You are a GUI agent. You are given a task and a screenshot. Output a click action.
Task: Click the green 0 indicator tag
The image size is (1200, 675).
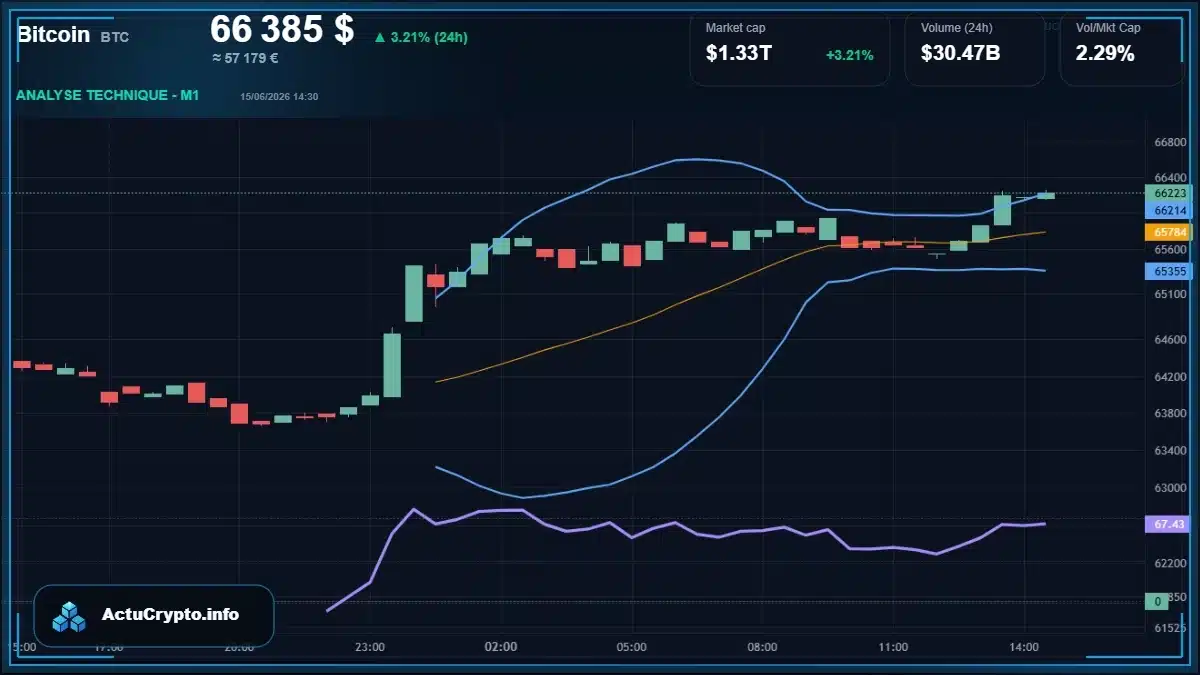[1157, 602]
